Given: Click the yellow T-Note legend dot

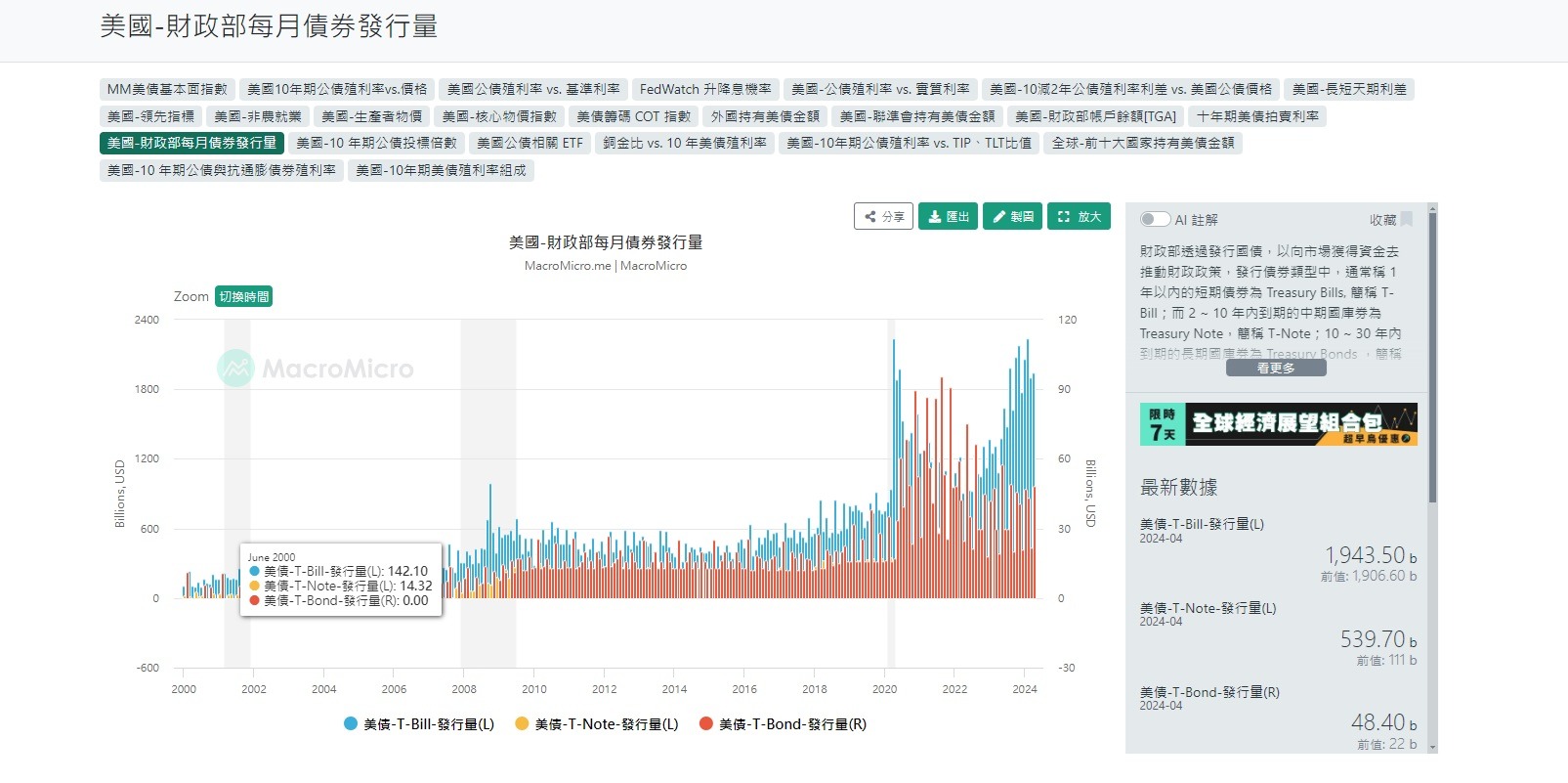Looking at the screenshot, I should point(522,723).
